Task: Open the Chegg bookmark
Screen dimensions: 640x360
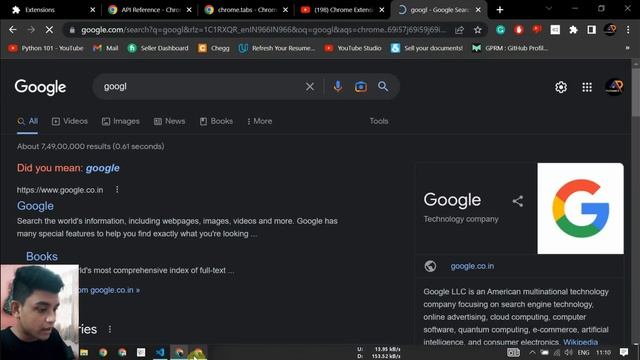Action: click(x=214, y=48)
